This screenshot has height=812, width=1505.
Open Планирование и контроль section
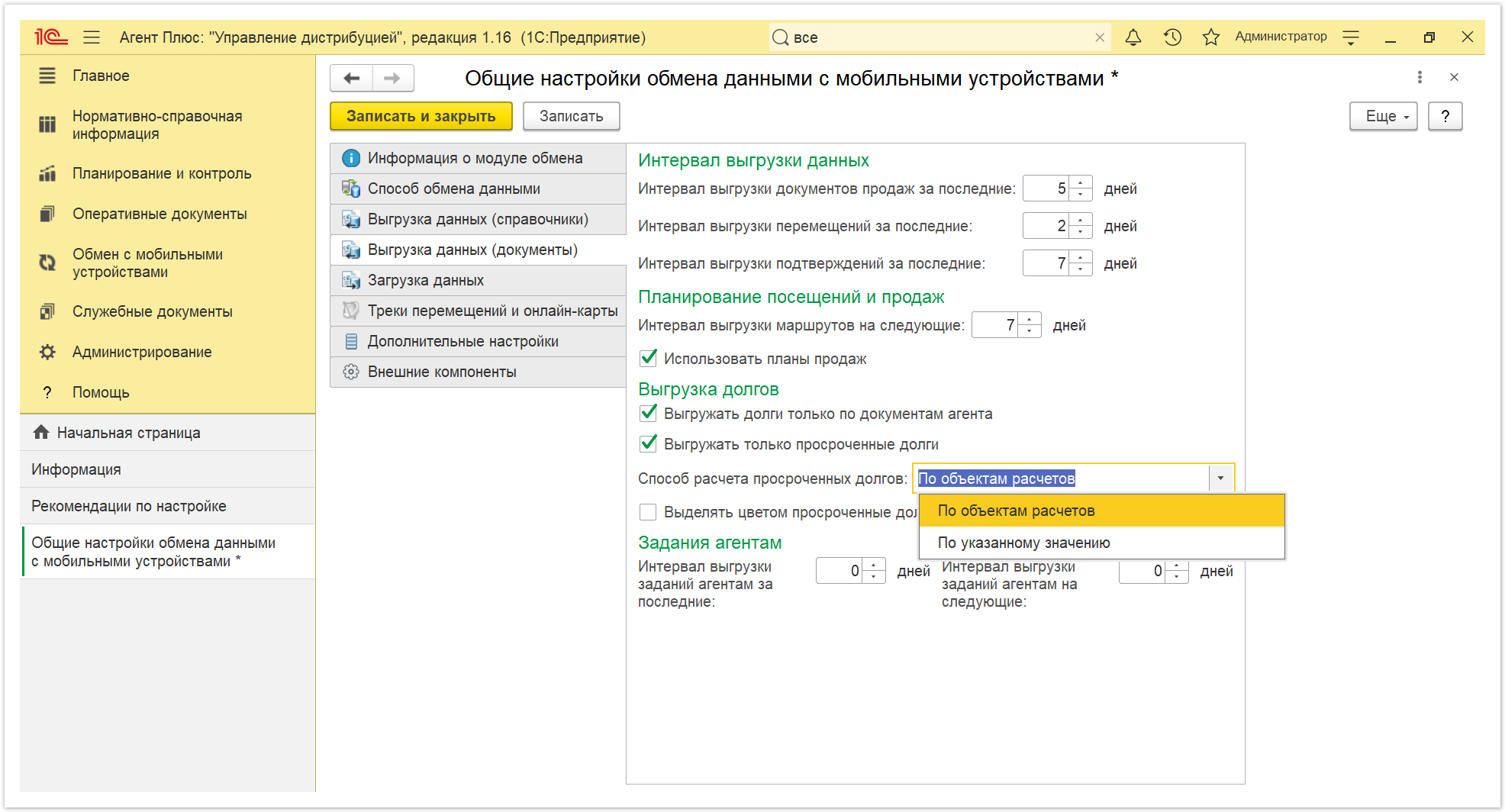(x=167, y=173)
